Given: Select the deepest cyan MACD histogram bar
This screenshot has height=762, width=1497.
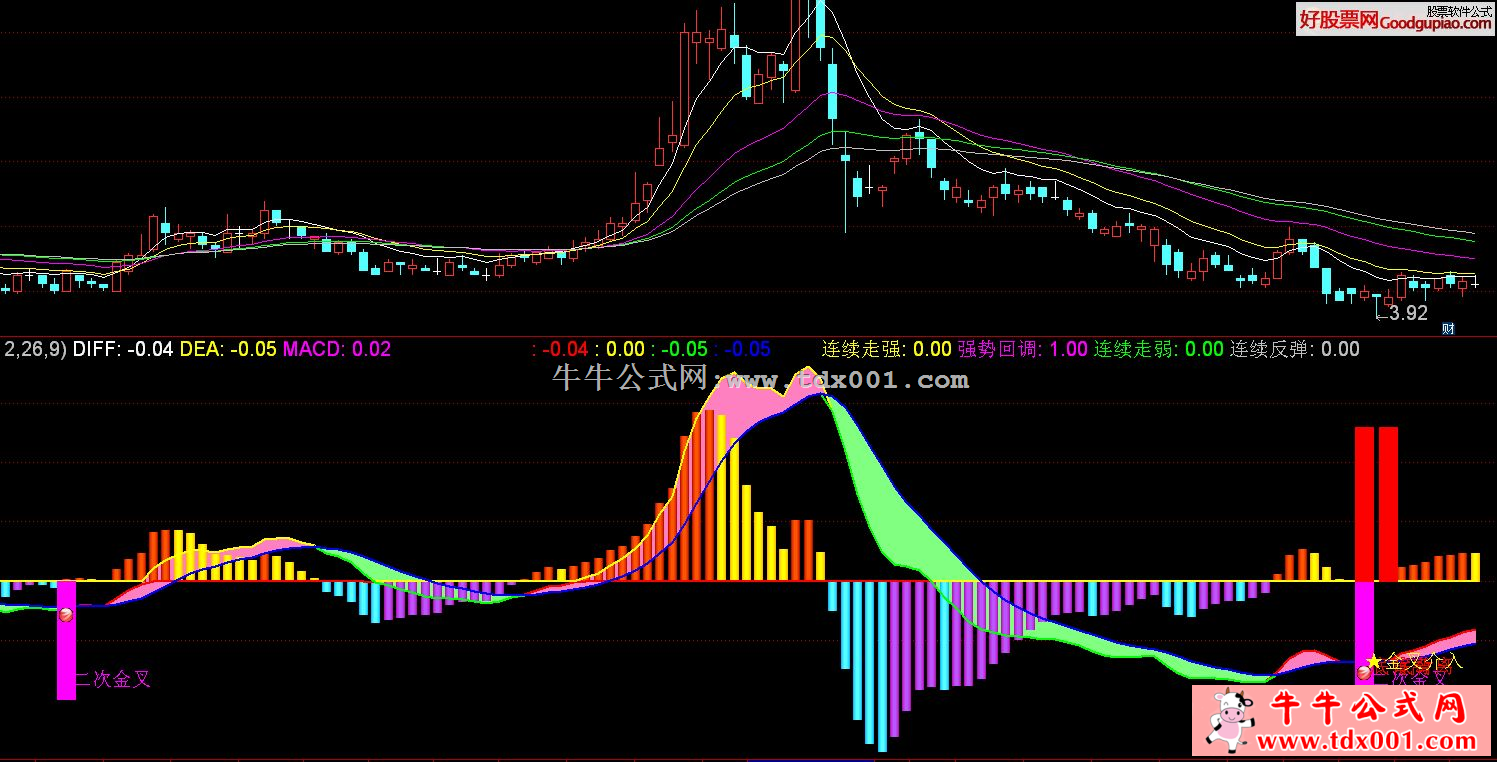Looking at the screenshot, I should pos(882,666).
